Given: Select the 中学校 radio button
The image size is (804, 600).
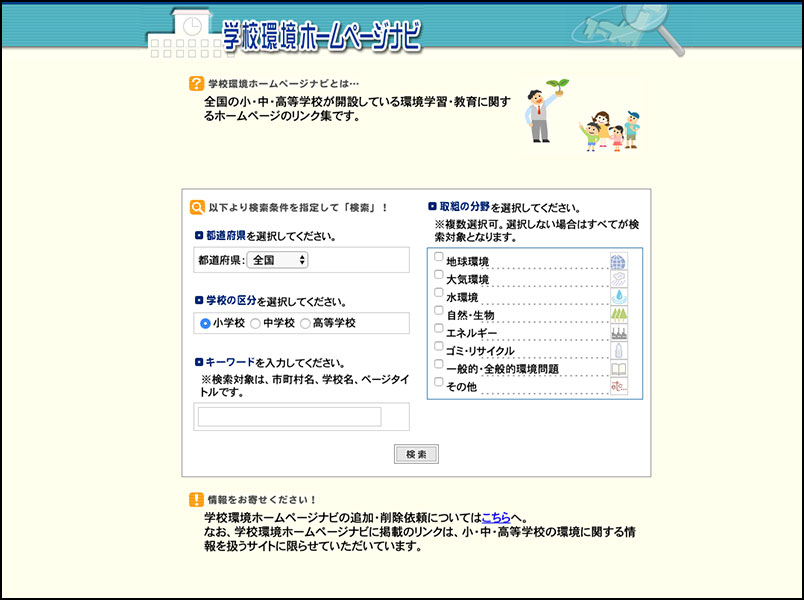Looking at the screenshot, I should click(x=255, y=324).
